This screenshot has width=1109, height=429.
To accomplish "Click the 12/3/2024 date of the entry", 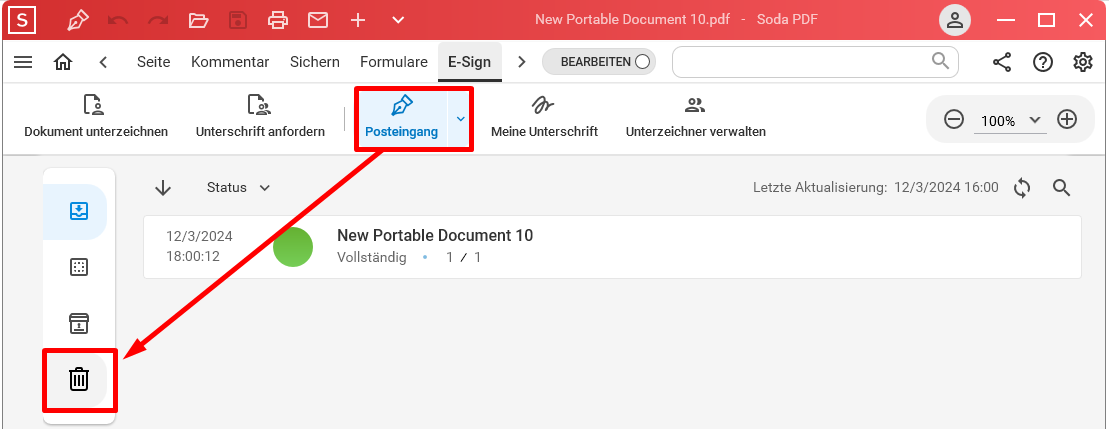I will point(199,236).
